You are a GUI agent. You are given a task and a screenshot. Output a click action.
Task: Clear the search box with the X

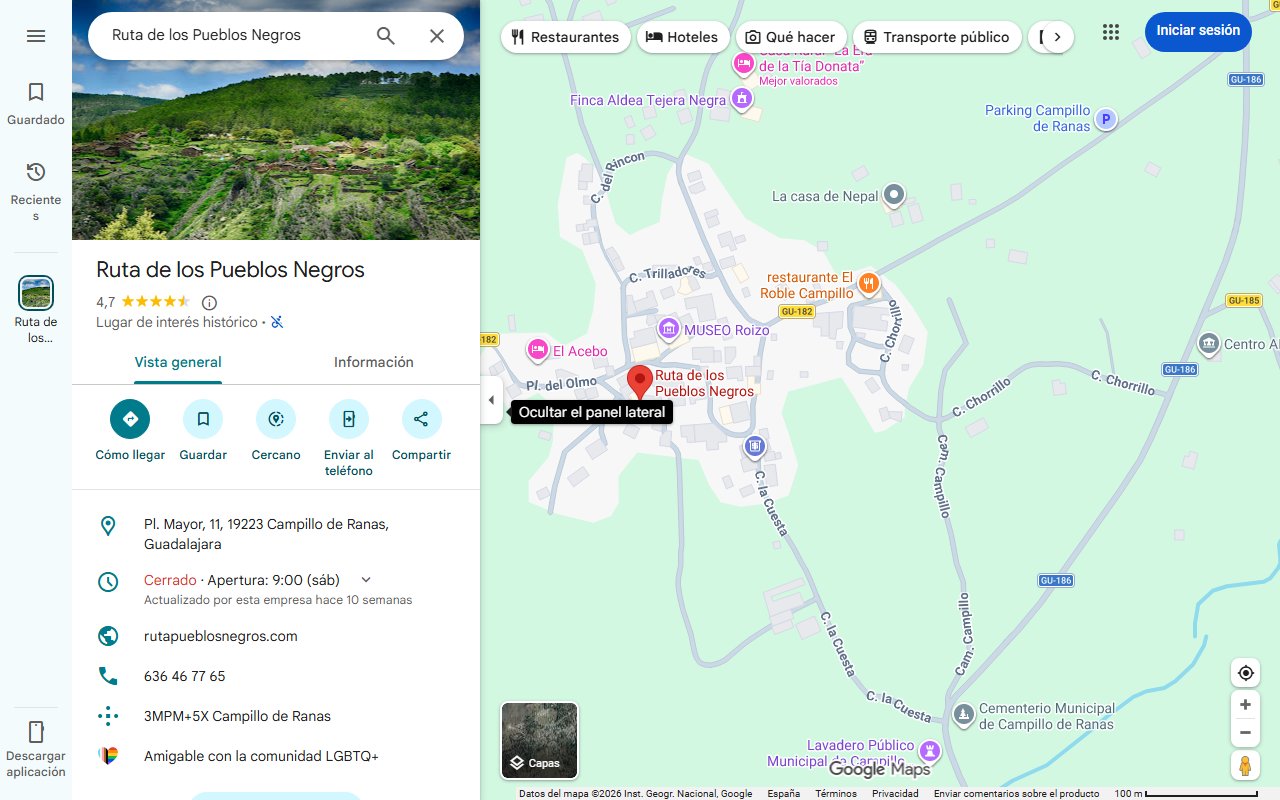(437, 35)
